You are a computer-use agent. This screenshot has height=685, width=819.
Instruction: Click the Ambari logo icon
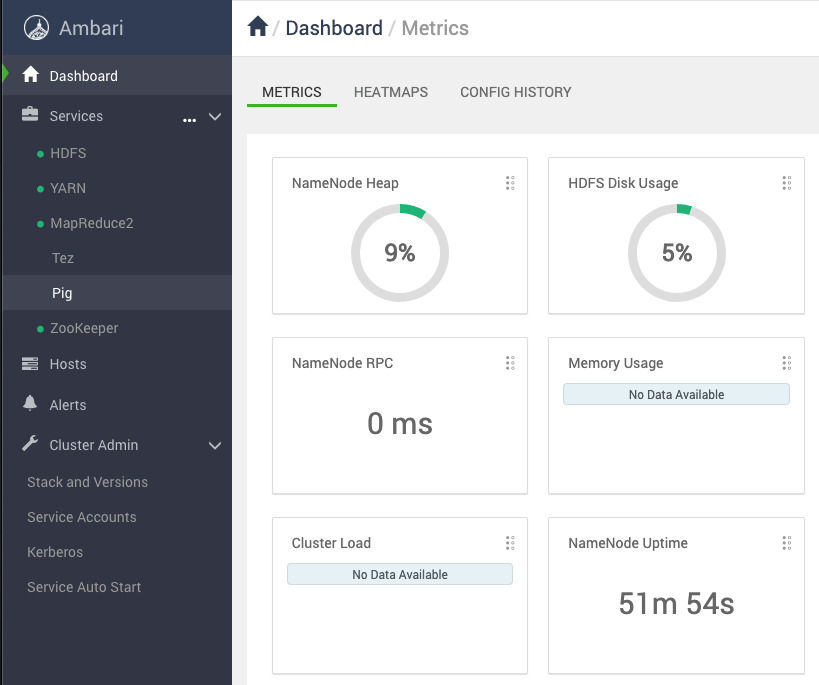click(x=37, y=28)
